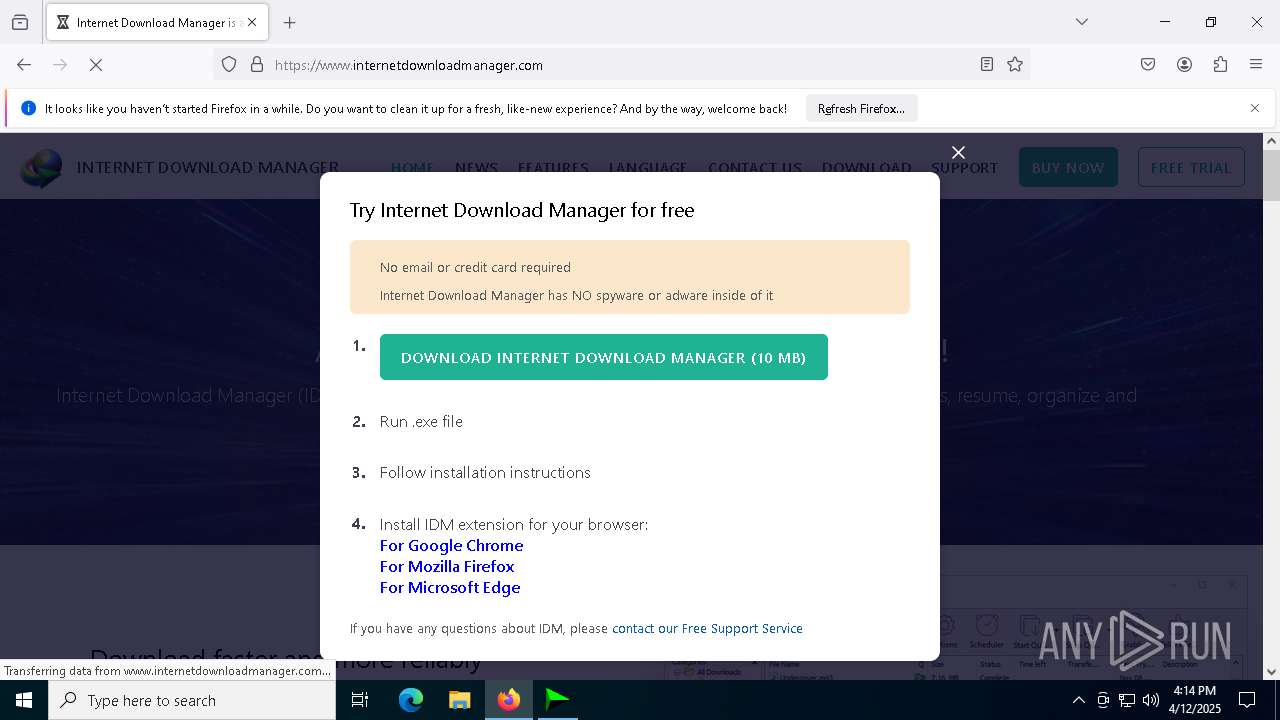Open the CONTACT US menu item

755,167
